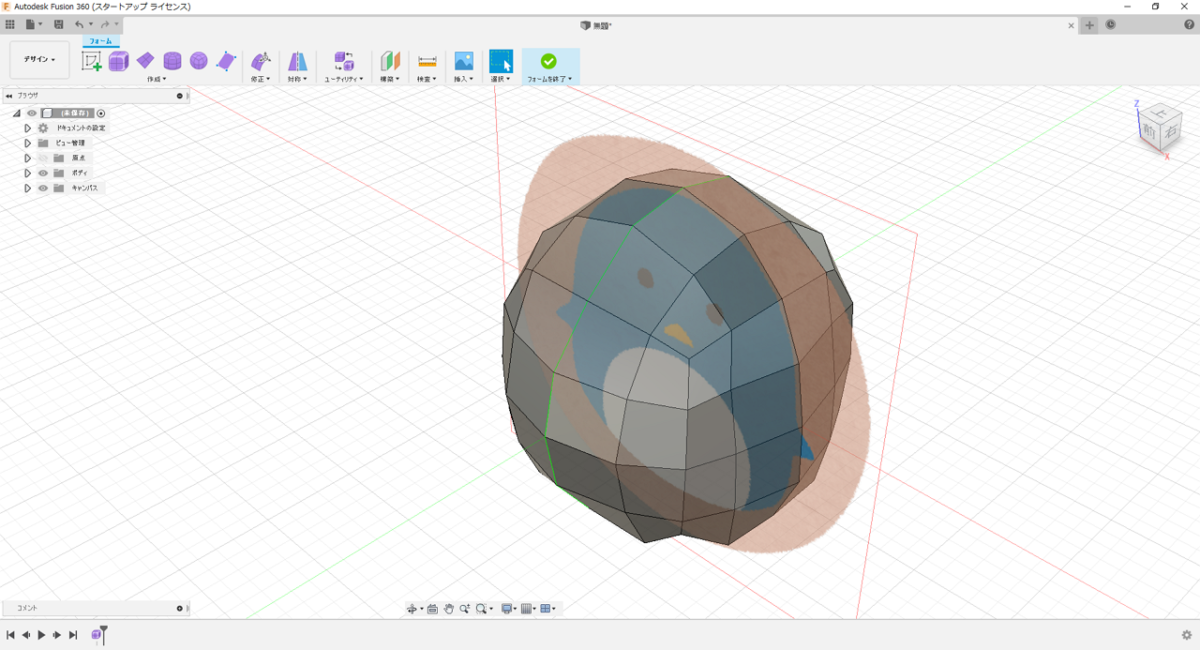Jump to timeline beginning
1200x650 pixels.
tap(10, 634)
